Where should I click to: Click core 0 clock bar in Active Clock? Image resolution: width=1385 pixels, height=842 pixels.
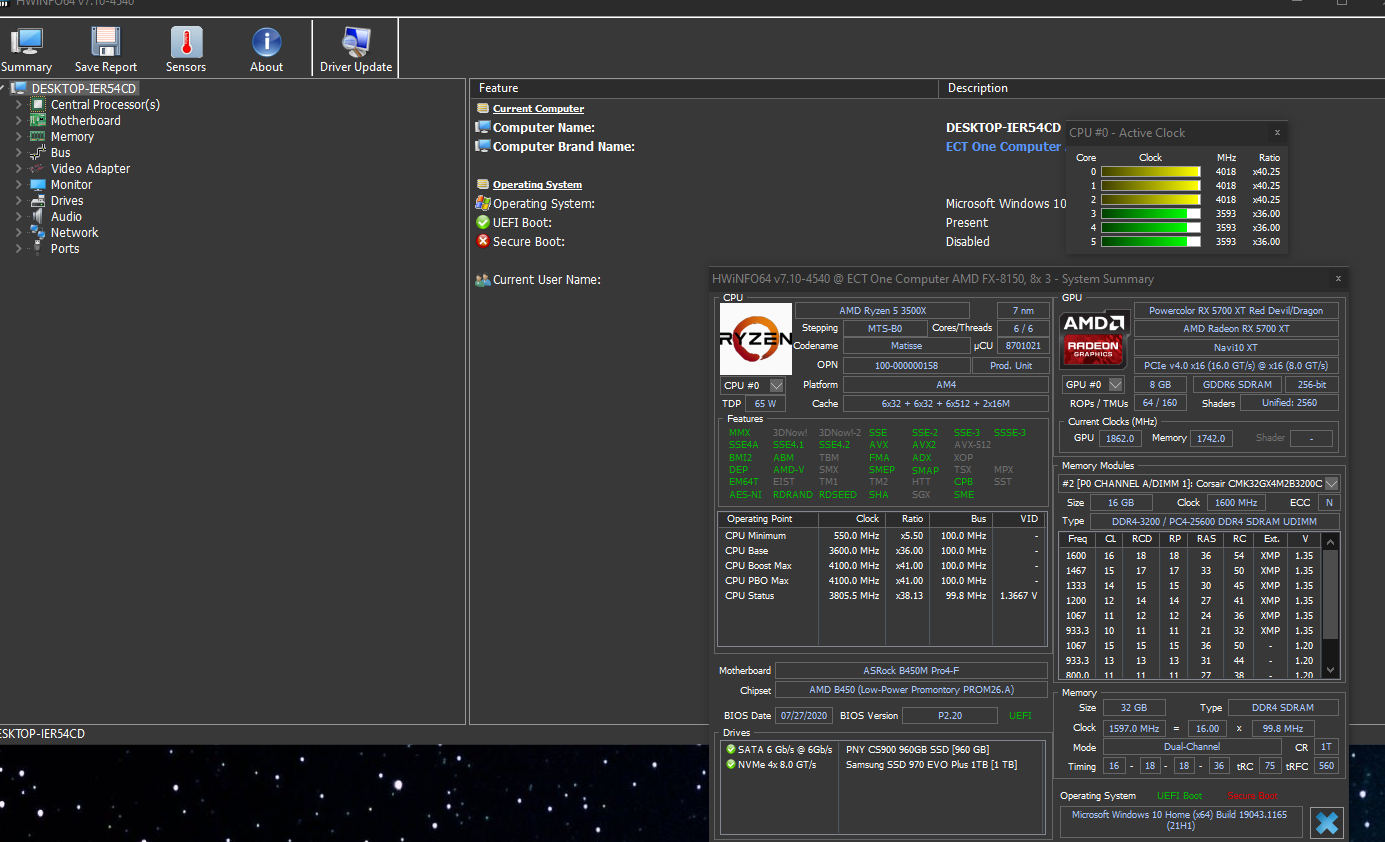(x=1150, y=172)
